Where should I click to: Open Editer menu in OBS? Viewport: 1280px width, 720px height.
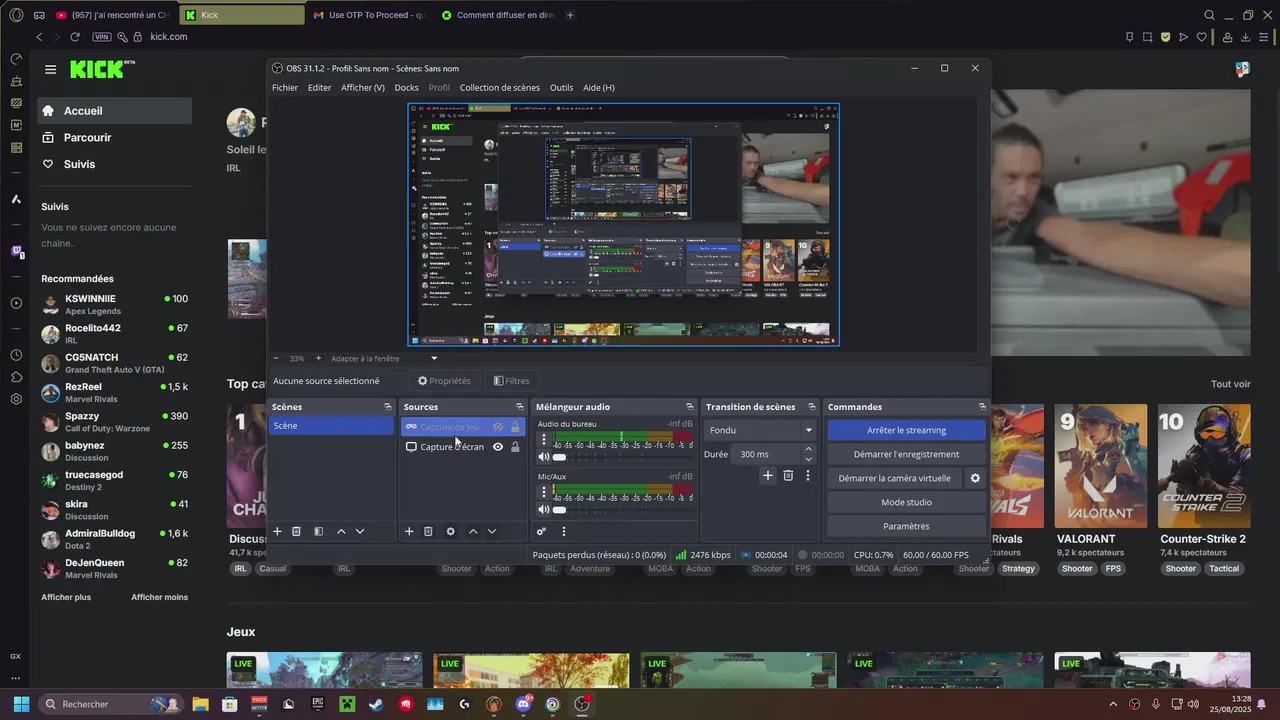319,88
